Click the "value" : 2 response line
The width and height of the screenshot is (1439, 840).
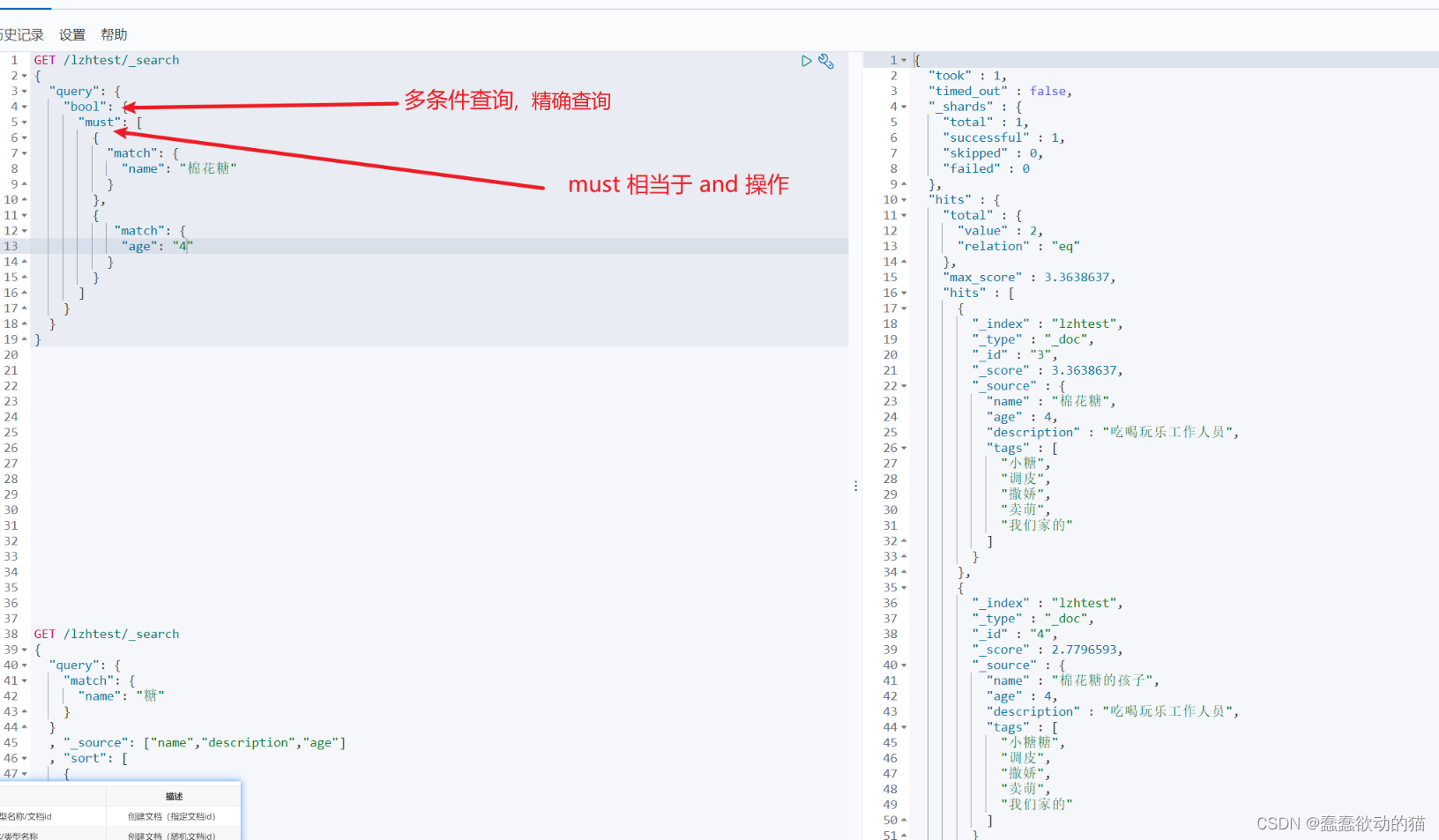tap(1000, 231)
